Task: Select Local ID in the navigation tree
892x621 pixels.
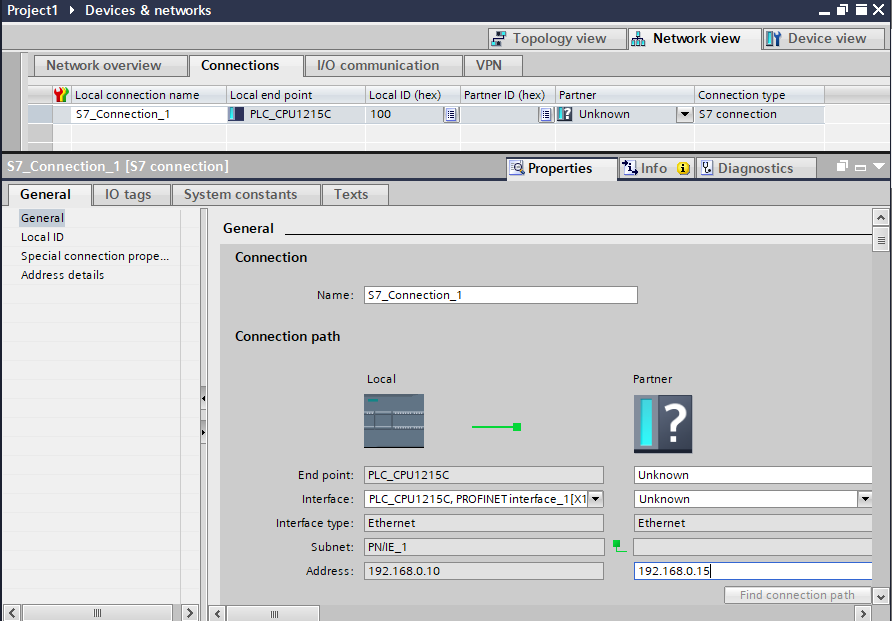Action: 42,237
